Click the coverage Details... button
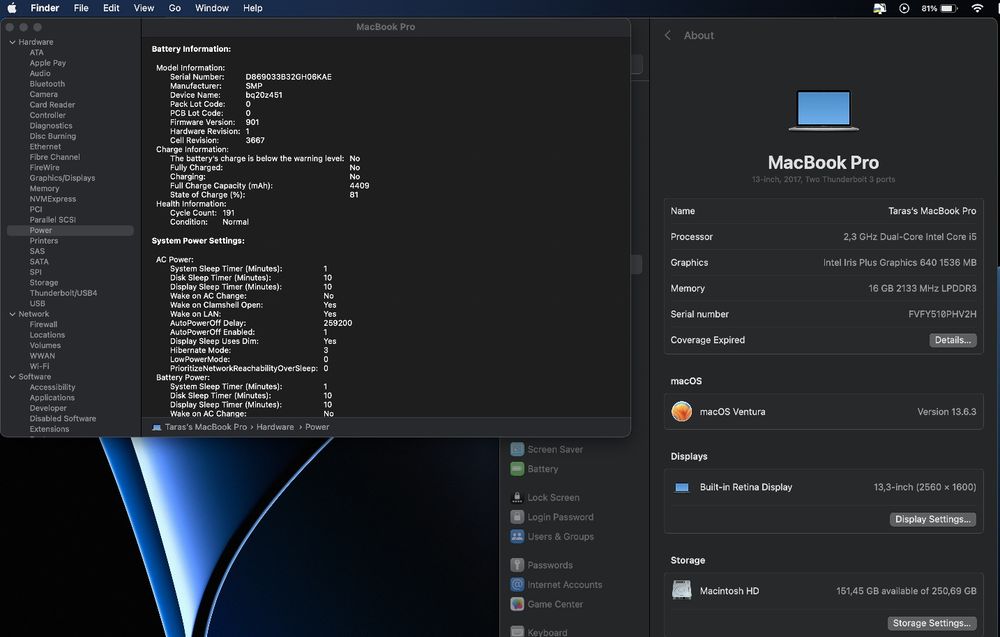Image resolution: width=1000 pixels, height=637 pixels. click(953, 340)
